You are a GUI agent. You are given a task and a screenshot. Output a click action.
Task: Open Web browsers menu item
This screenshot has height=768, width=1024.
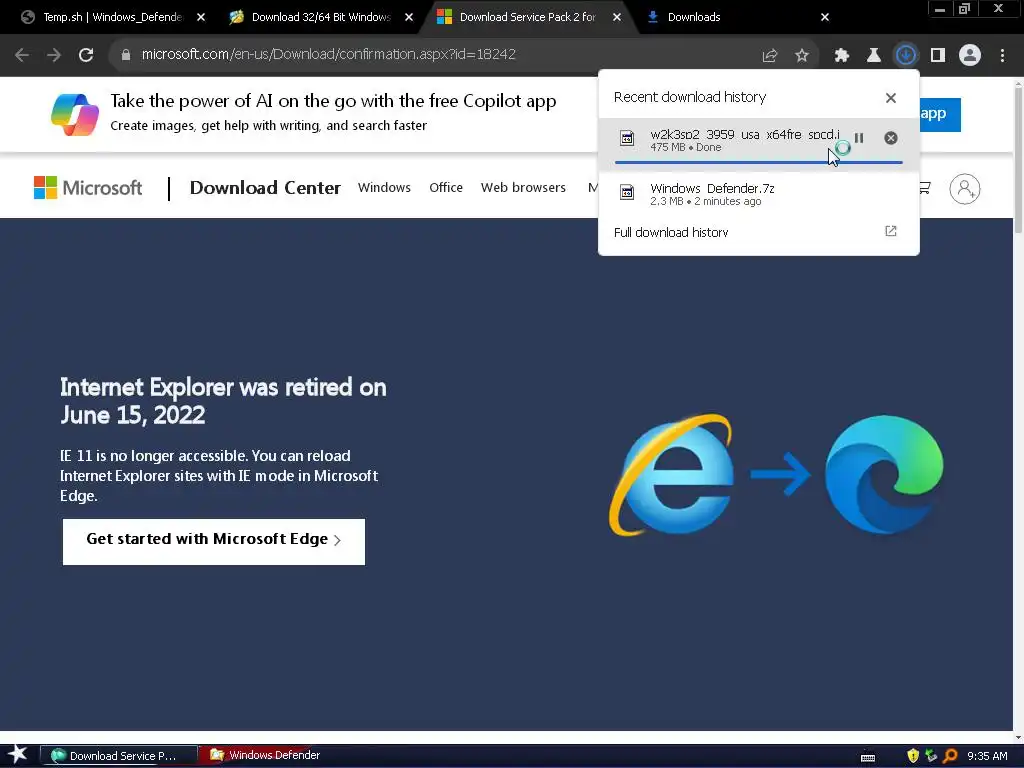click(x=523, y=188)
